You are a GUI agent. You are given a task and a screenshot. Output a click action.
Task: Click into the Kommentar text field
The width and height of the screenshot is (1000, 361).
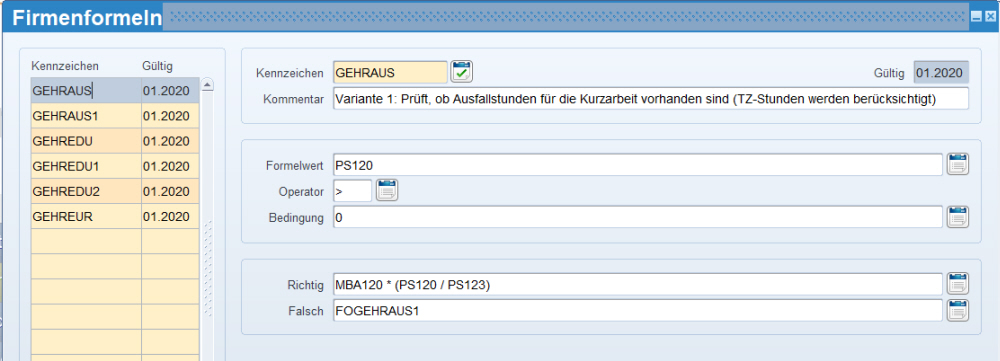pos(651,99)
